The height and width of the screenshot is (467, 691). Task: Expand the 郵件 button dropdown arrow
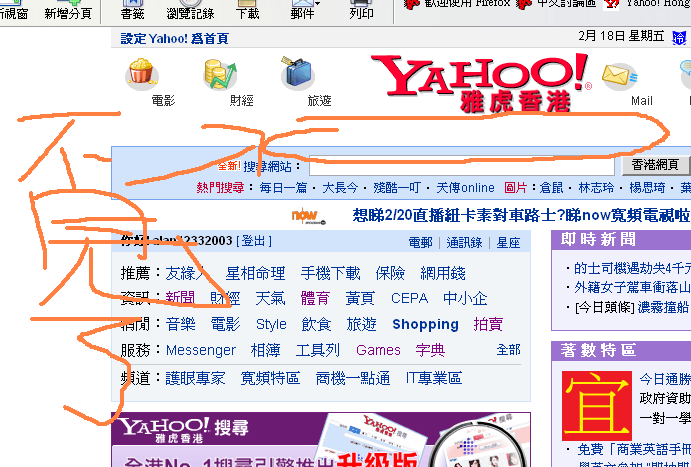318,3
